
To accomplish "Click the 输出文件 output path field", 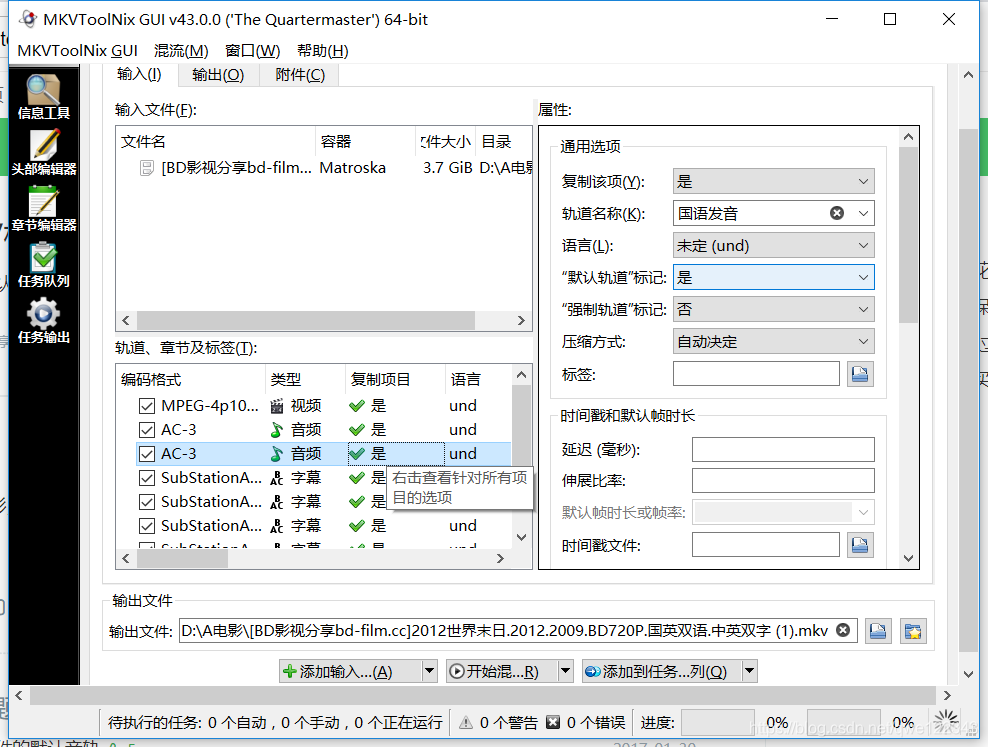I will pyautogui.click(x=518, y=630).
